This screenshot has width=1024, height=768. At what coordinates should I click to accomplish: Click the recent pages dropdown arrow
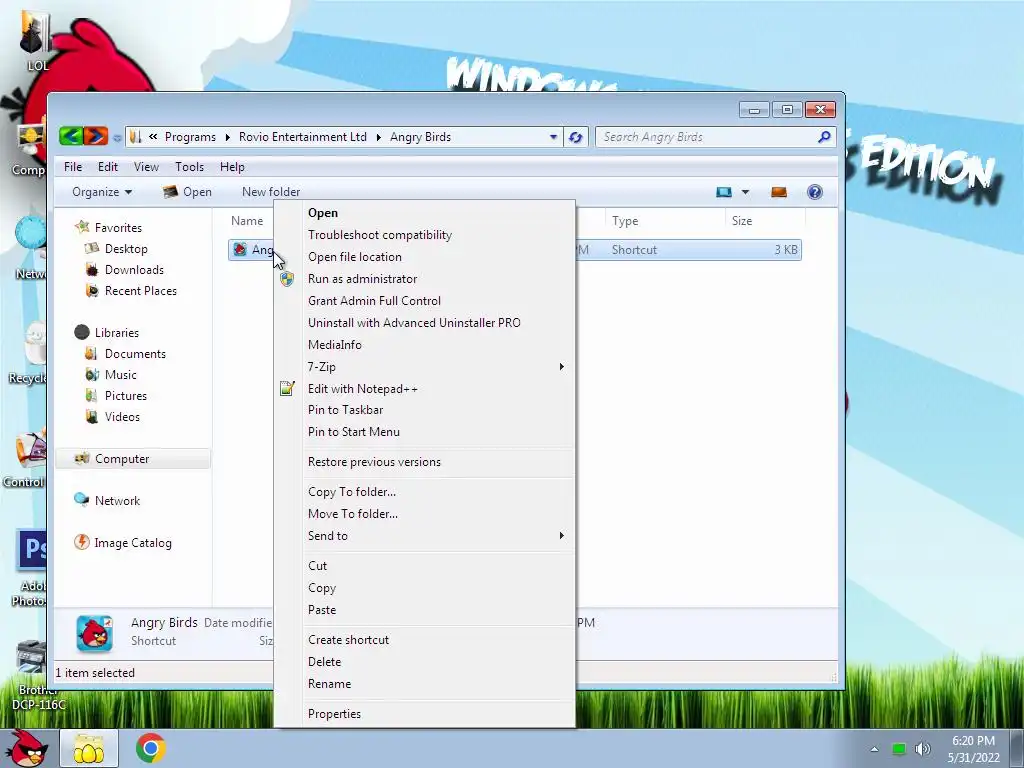click(x=117, y=138)
